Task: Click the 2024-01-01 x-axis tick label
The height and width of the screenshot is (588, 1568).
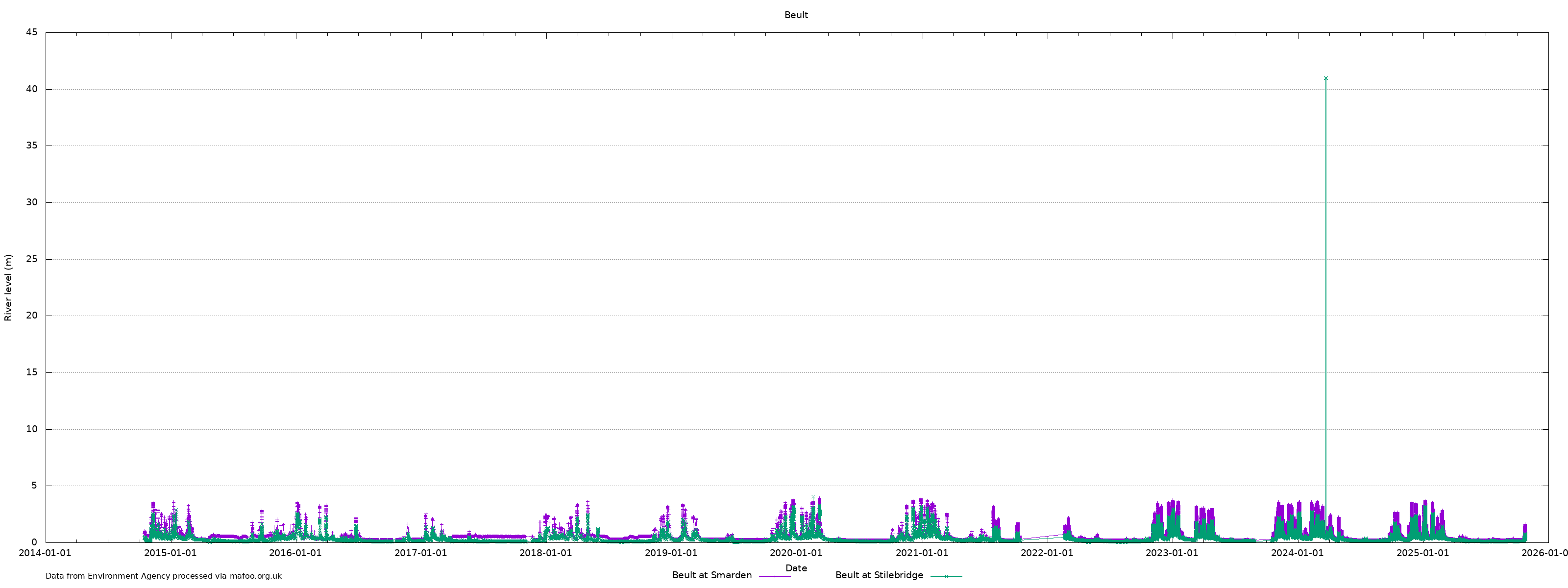Action: tap(1297, 553)
